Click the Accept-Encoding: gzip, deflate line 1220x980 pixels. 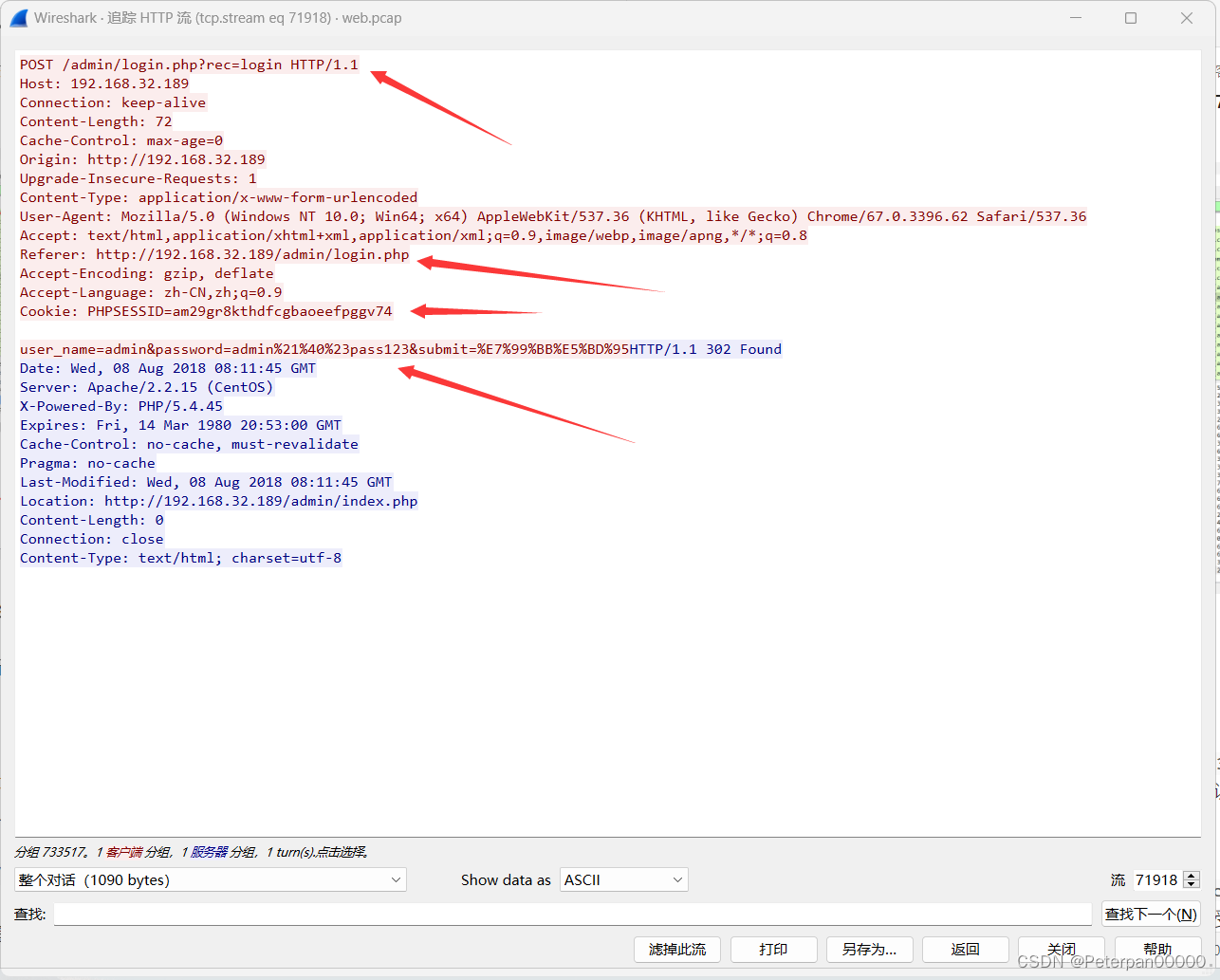(147, 273)
